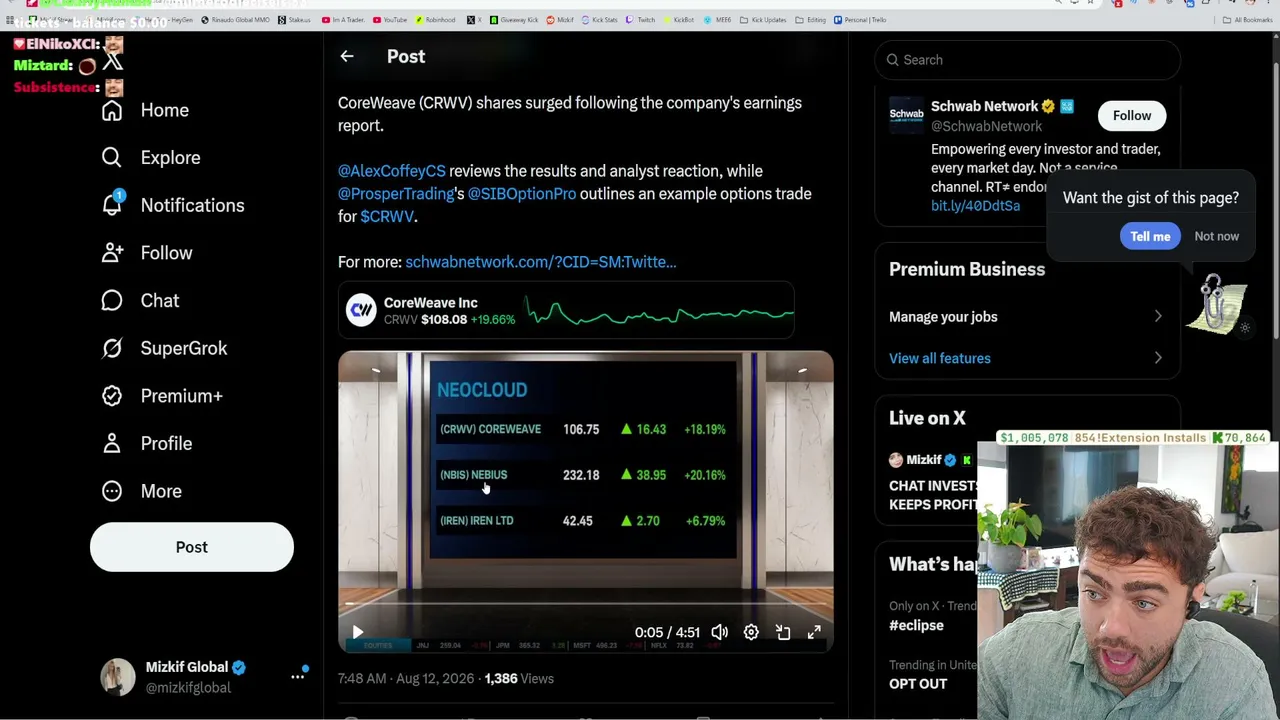Open Explore via magnifier icon
The image size is (1280, 720).
[112, 158]
